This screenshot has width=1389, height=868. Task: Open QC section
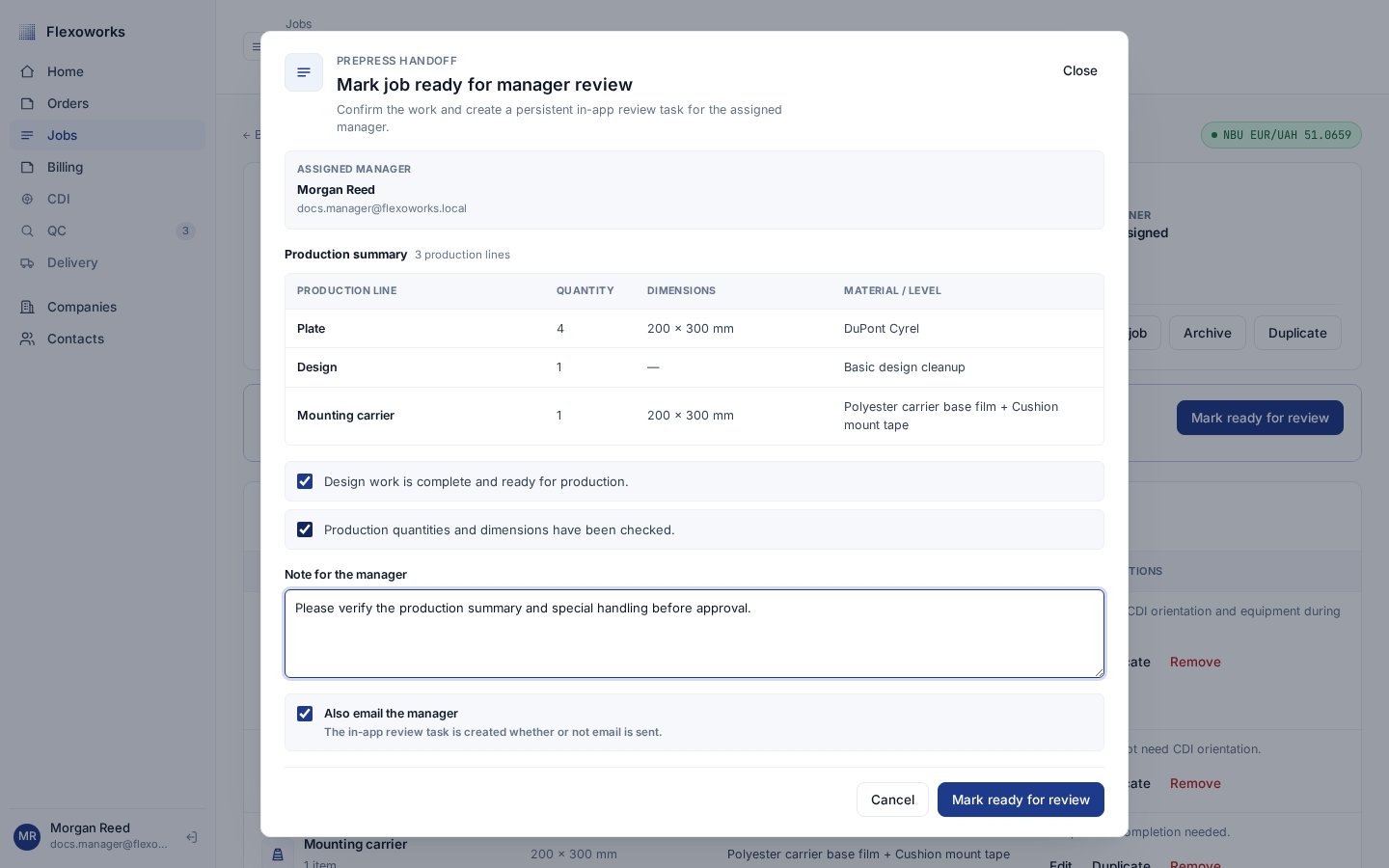tap(108, 231)
